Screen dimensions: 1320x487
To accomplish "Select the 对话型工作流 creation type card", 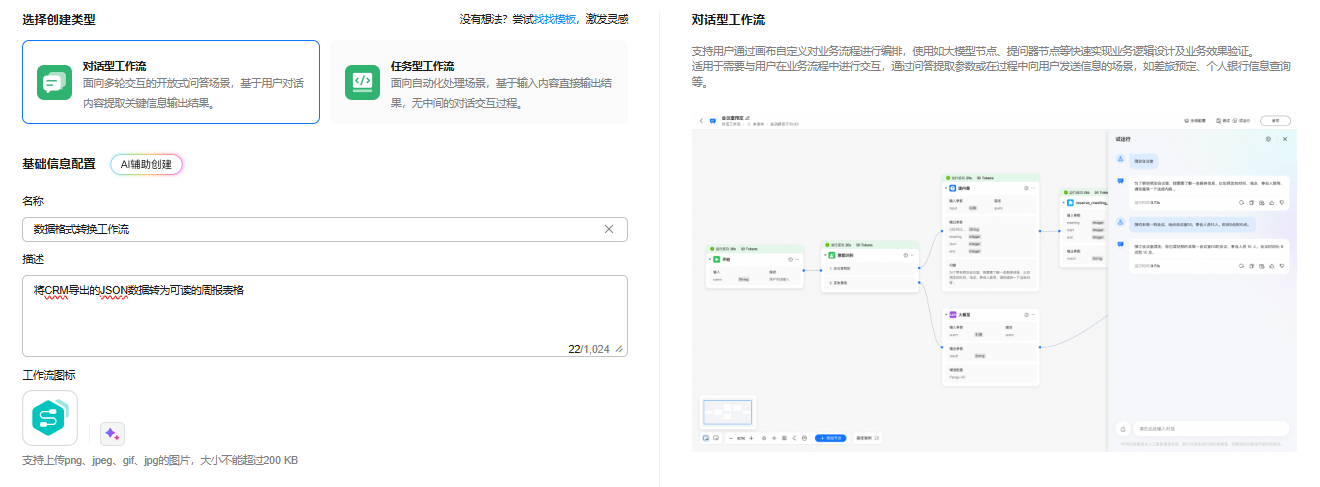I will tap(171, 82).
